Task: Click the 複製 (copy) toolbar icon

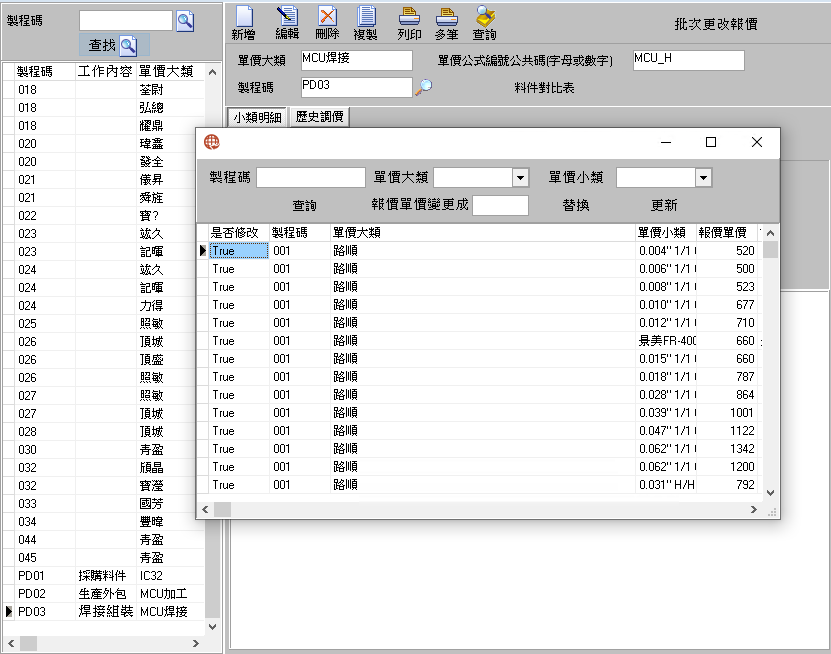Action: (x=366, y=23)
